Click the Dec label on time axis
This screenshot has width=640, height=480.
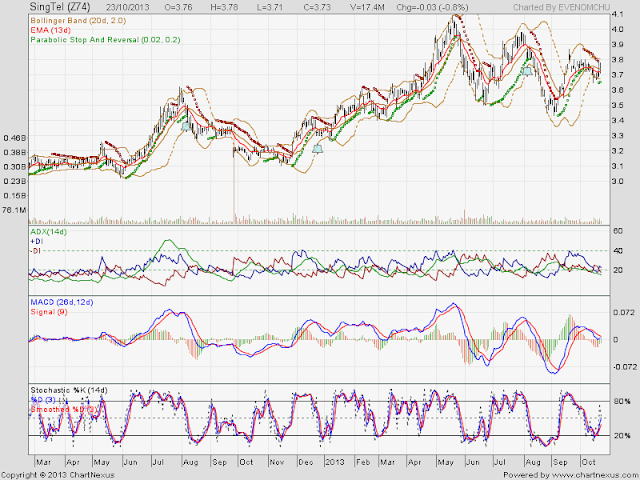pyautogui.click(x=306, y=462)
